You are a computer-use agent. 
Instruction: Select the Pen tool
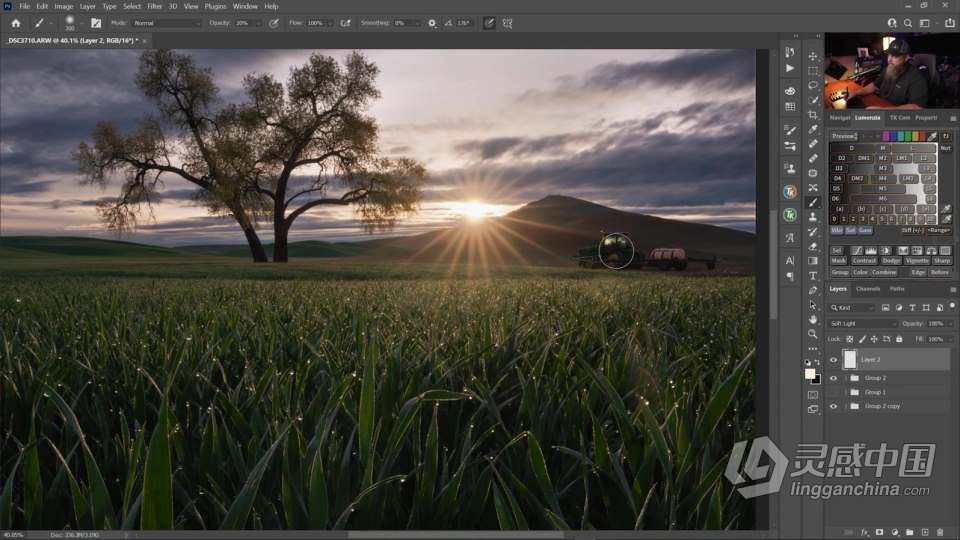click(813, 291)
